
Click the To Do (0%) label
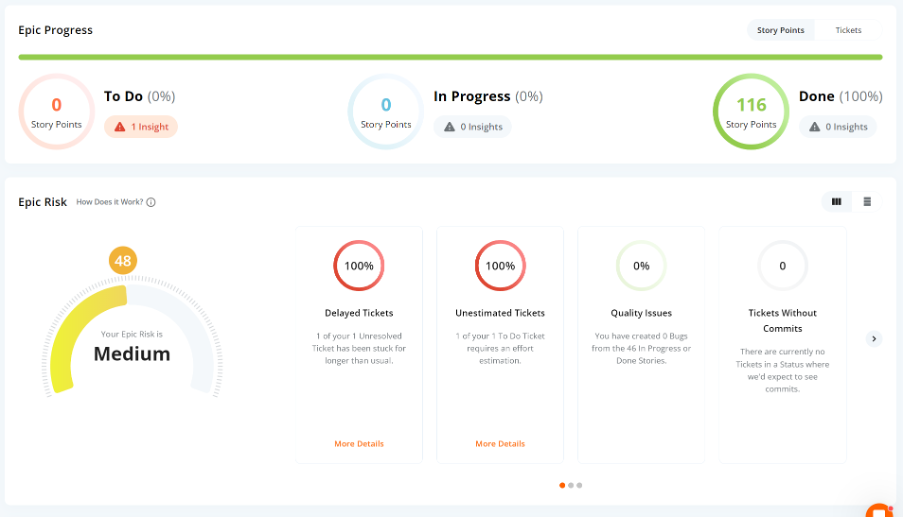click(140, 96)
